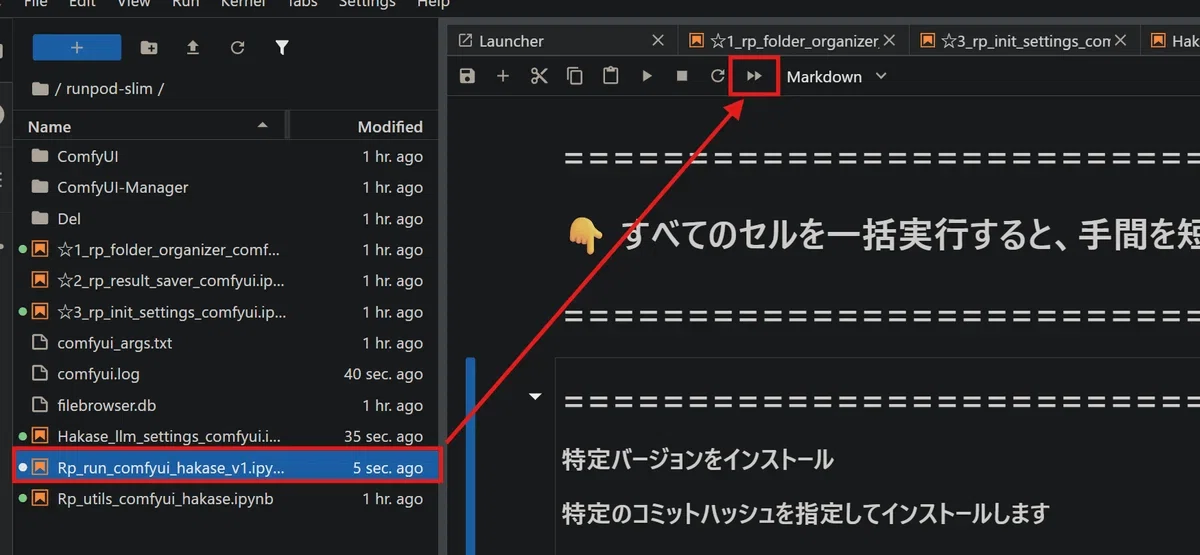The image size is (1200, 555).
Task: Run the selected cell with play icon
Action: [647, 76]
